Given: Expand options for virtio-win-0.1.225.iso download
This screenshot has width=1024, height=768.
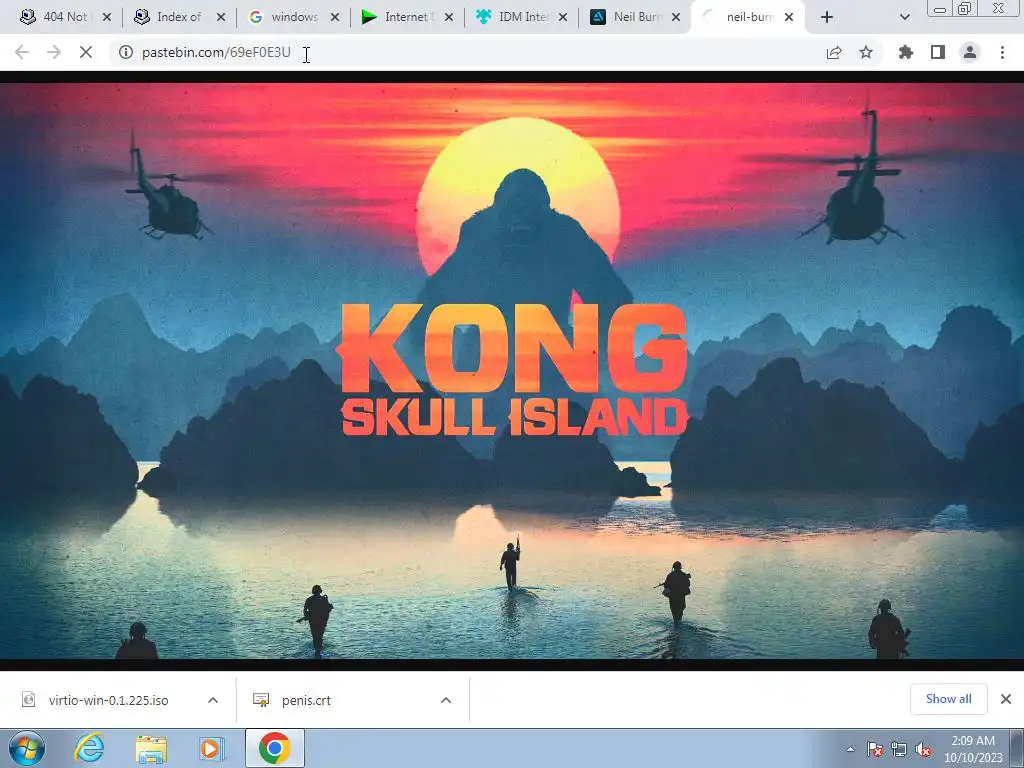Looking at the screenshot, I should click(x=213, y=700).
